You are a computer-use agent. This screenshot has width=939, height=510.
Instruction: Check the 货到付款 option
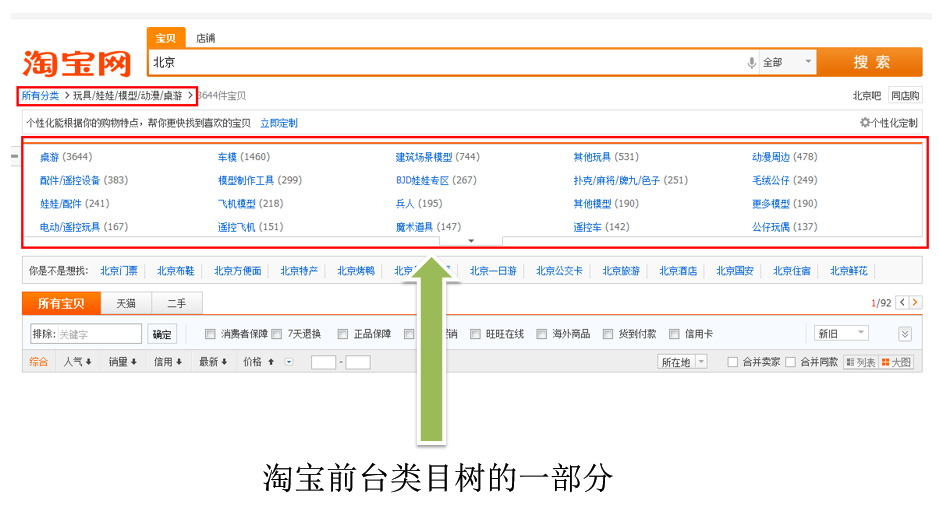(608, 334)
